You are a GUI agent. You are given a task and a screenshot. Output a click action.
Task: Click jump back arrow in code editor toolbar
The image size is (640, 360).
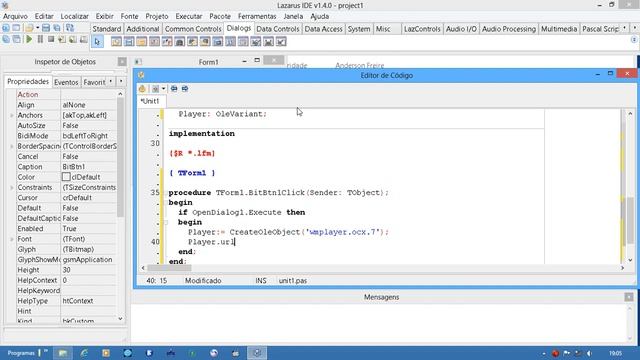(174, 89)
